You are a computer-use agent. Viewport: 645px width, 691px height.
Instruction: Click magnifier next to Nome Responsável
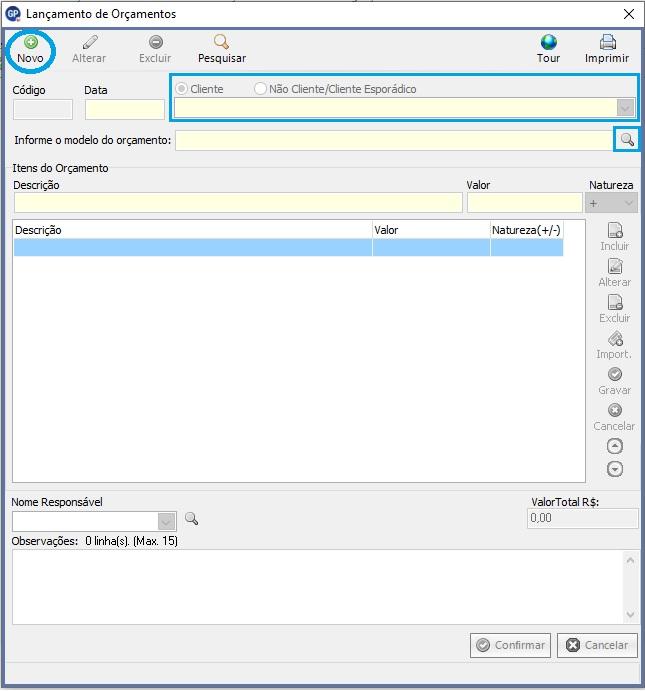191,519
